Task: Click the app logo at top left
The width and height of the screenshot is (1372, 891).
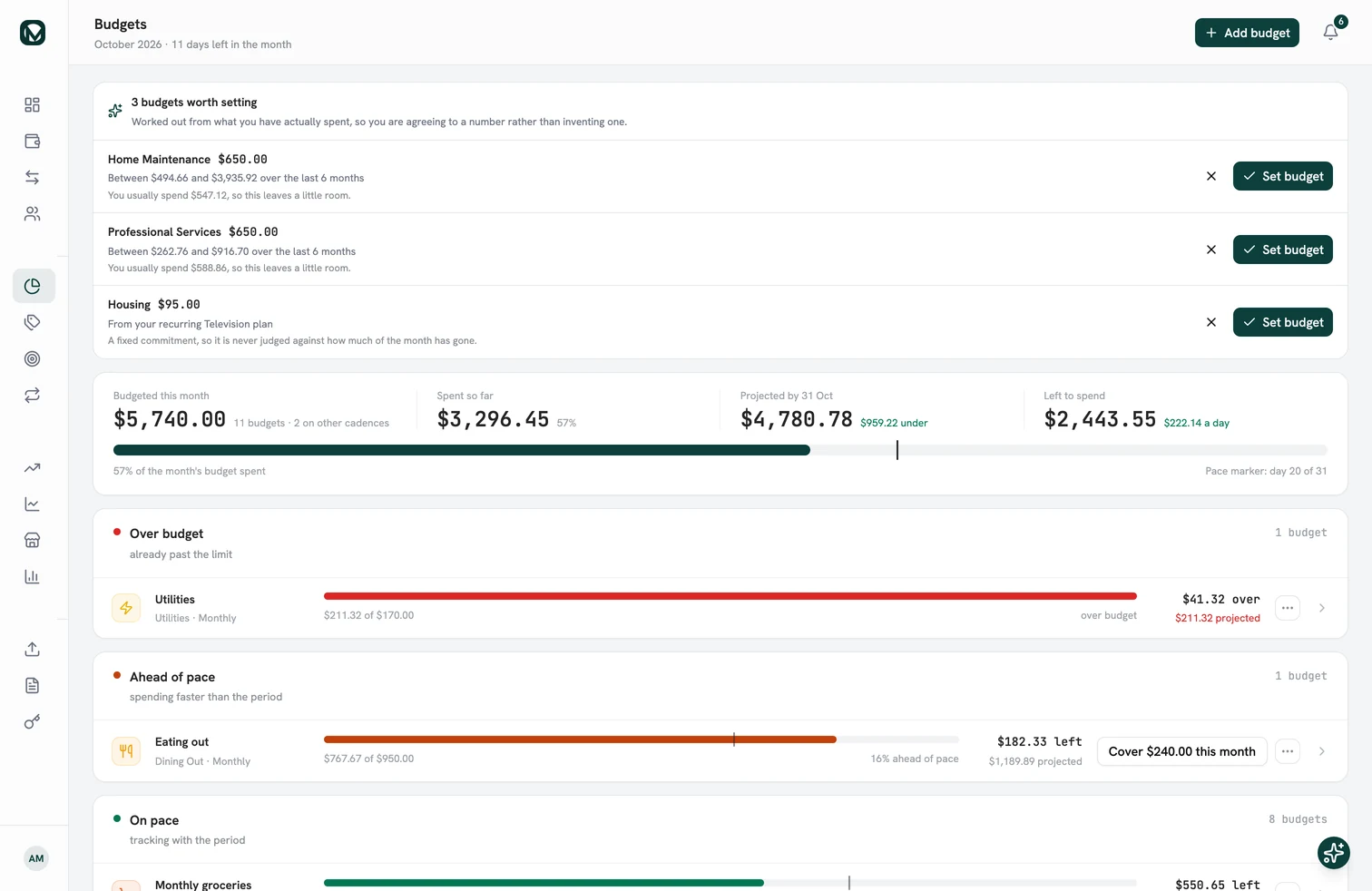Action: [x=33, y=33]
